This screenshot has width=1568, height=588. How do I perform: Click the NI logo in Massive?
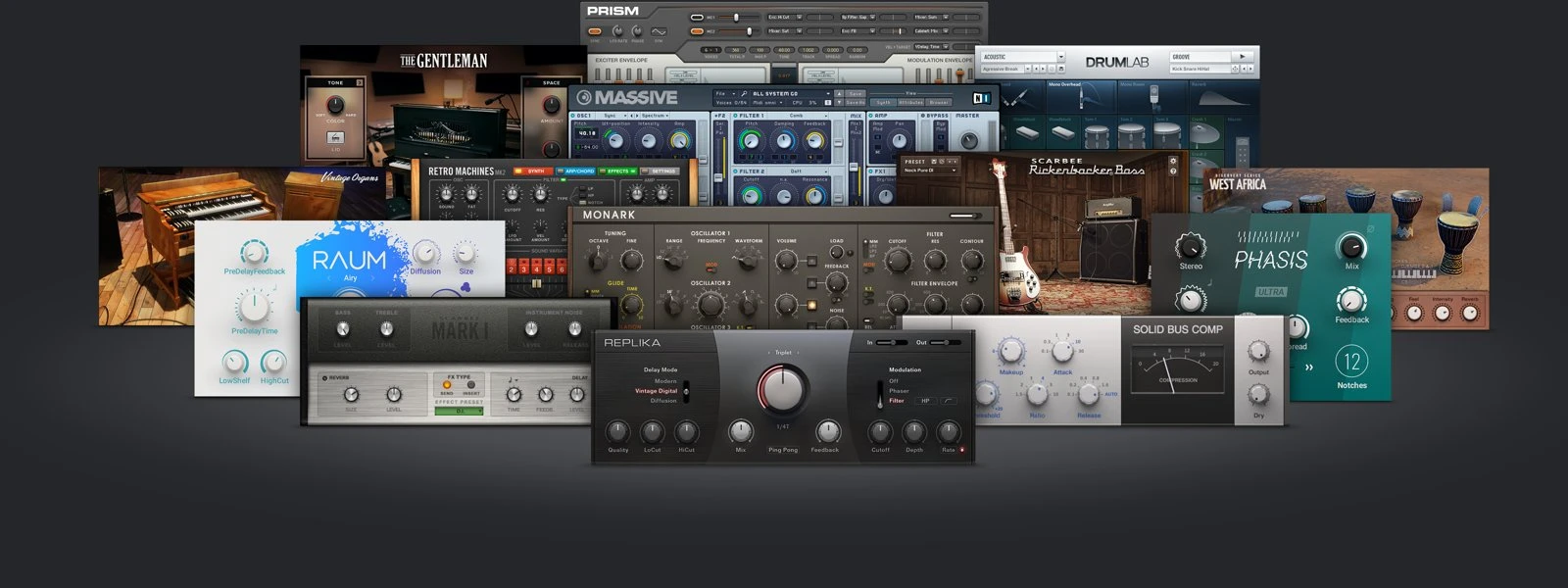(x=981, y=98)
